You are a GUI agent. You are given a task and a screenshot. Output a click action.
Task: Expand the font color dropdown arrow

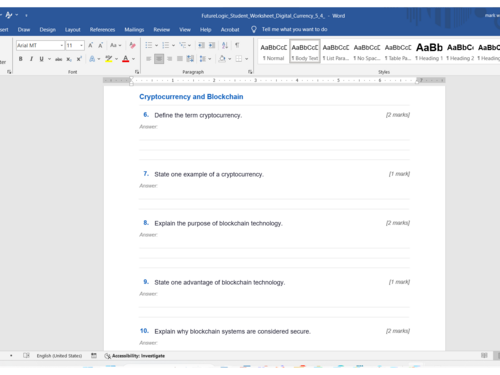tap(133, 59)
